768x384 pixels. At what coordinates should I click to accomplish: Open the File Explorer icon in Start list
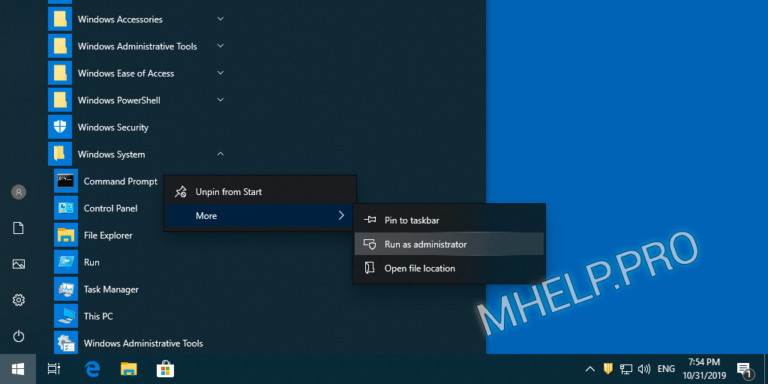pyautogui.click(x=66, y=235)
